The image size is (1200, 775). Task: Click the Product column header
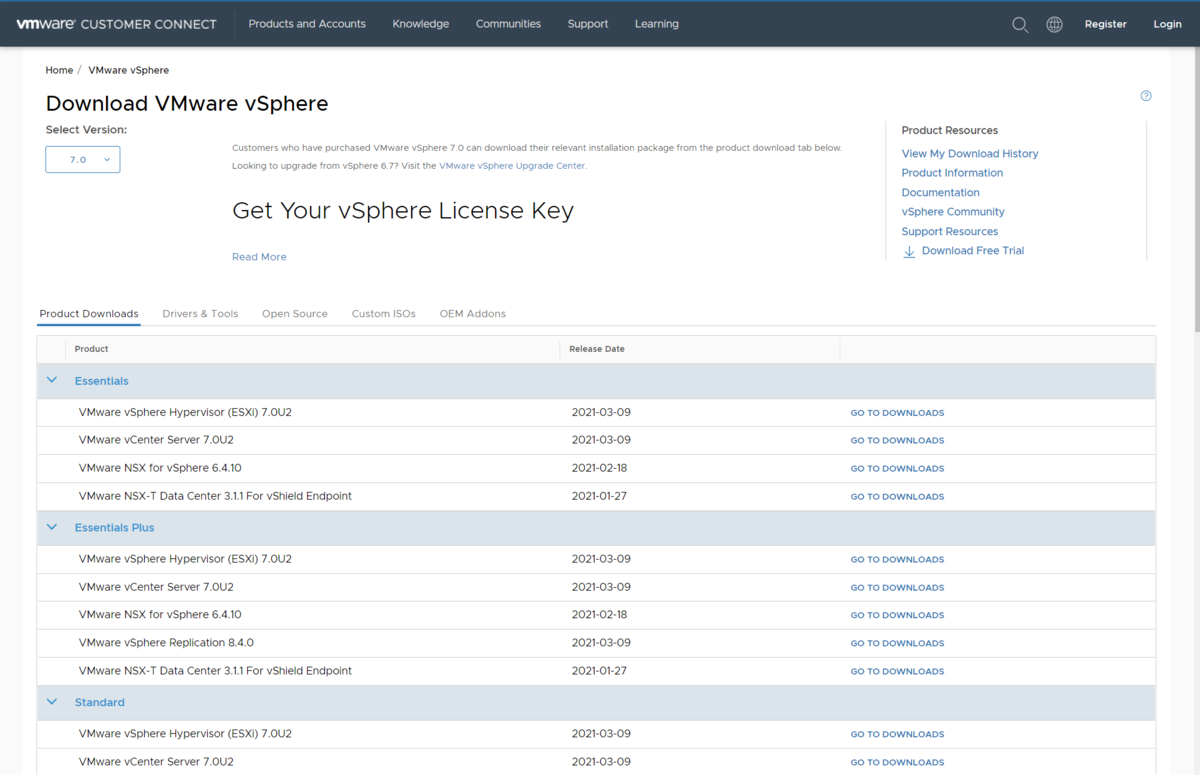click(x=91, y=349)
